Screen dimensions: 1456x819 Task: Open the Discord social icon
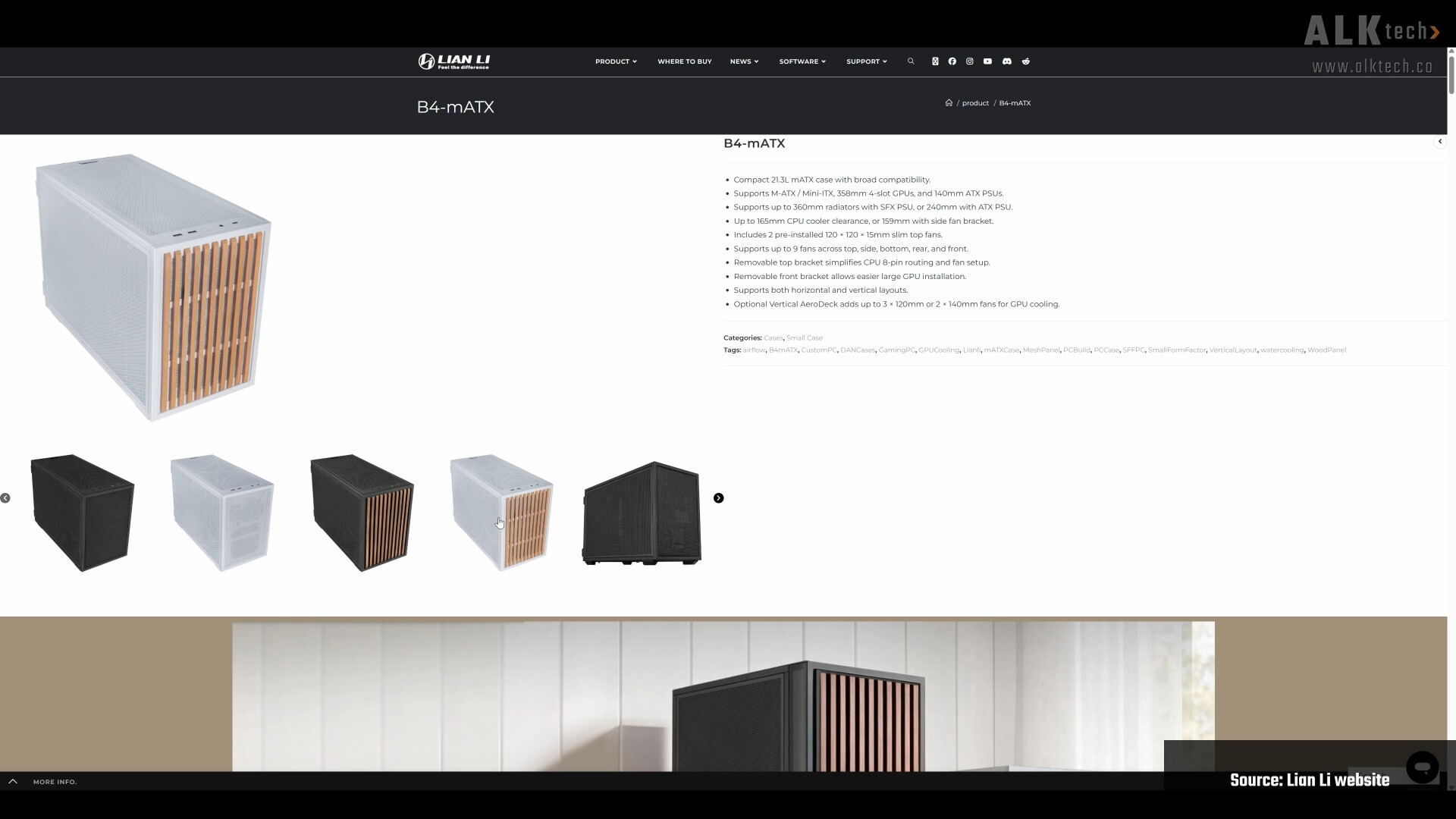1007,61
